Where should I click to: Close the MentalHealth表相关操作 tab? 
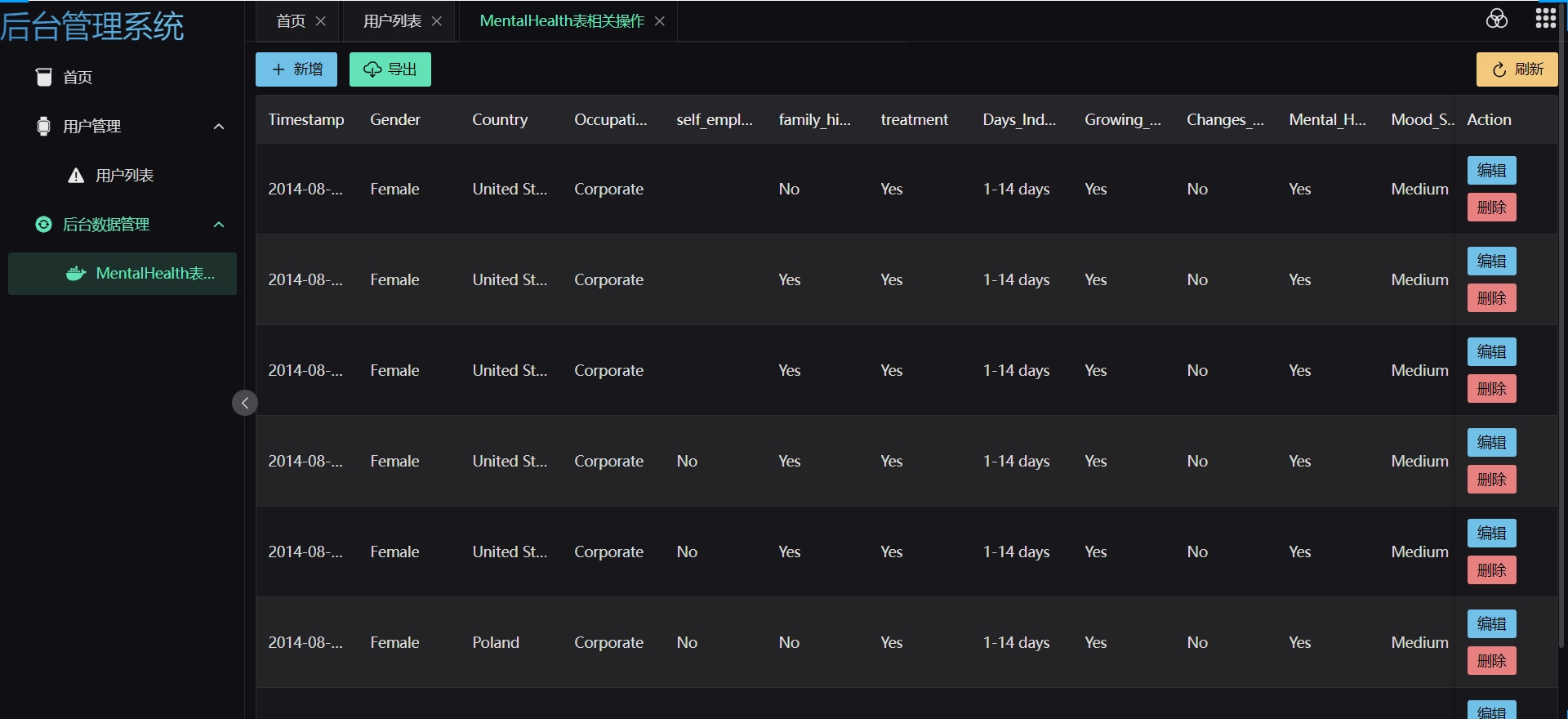click(x=660, y=21)
